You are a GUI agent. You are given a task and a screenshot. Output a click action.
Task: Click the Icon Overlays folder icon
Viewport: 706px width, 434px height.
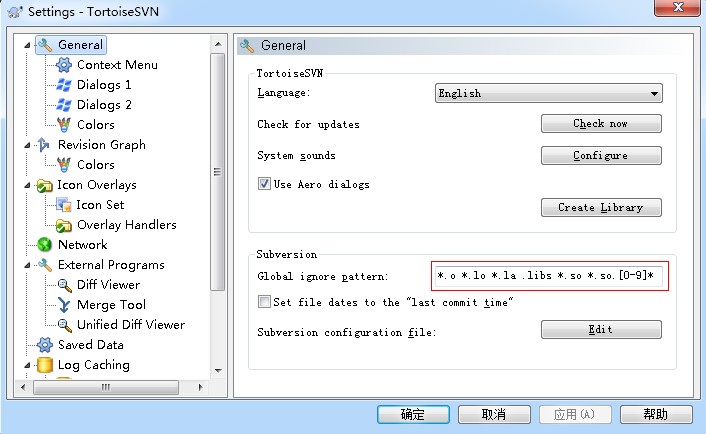pos(45,185)
